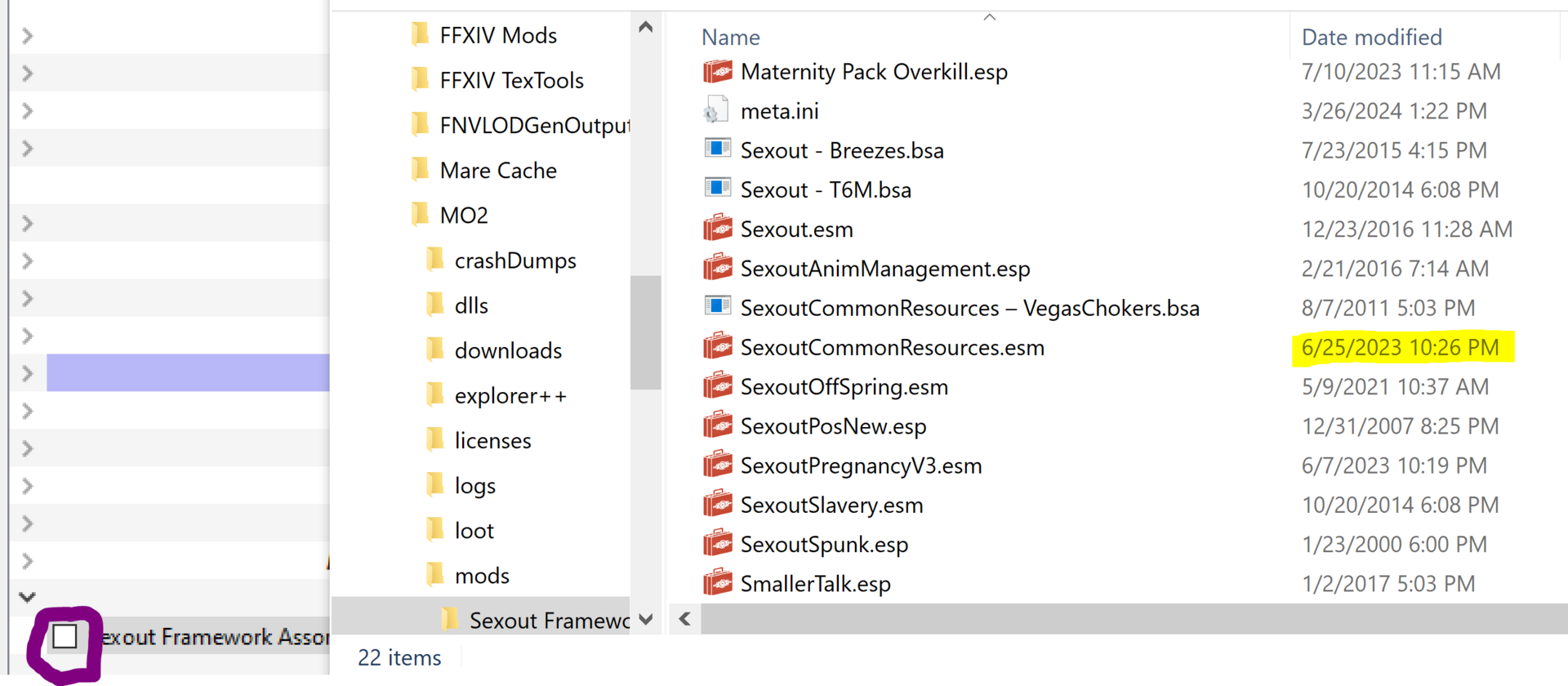Click the Maternity Pack Overkill.esp file icon
Viewport: 1568px width, 686px height.
[x=718, y=72]
